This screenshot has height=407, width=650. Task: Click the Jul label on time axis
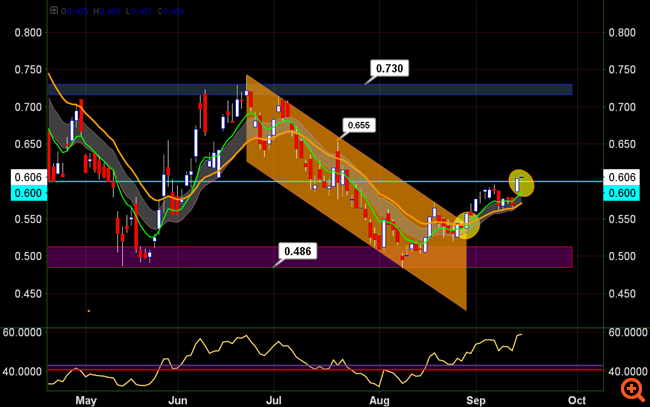(274, 398)
